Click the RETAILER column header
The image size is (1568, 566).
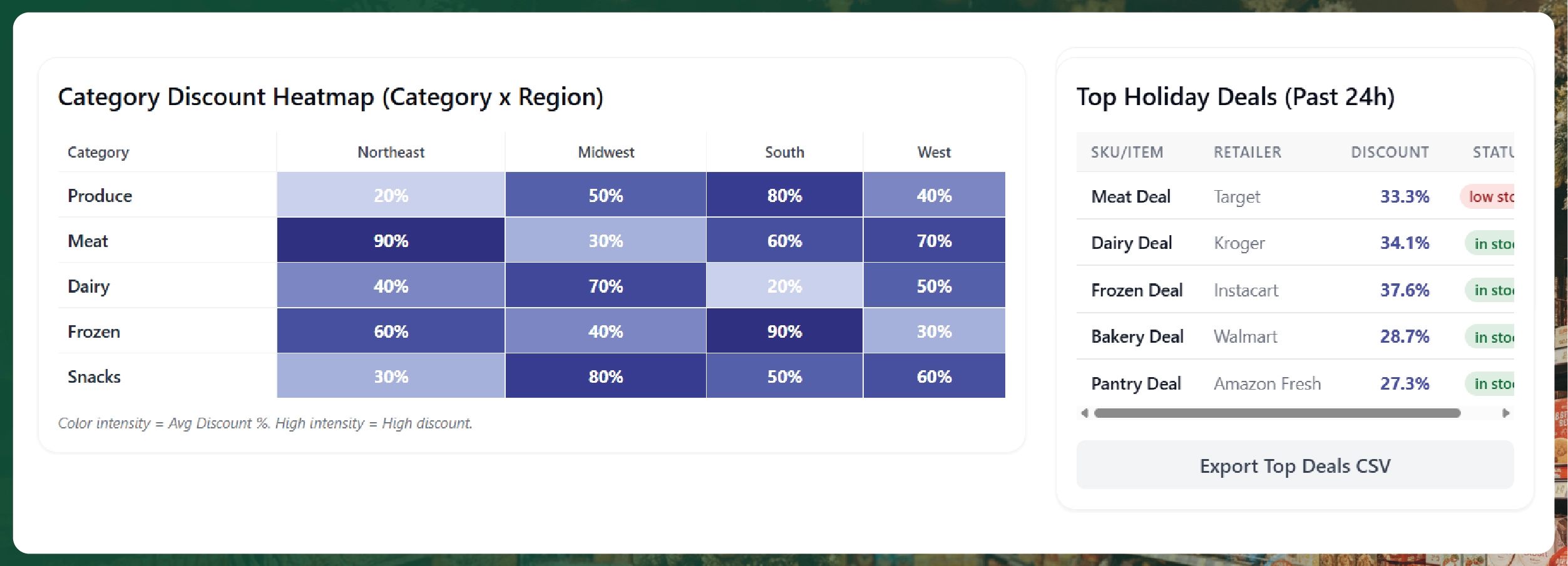(1248, 152)
